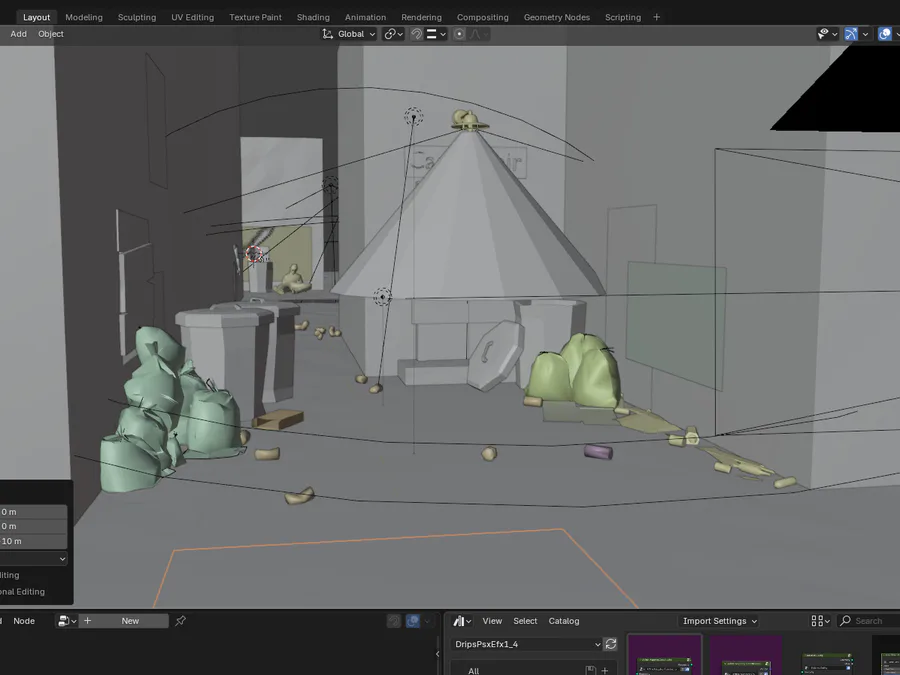Click the New node tree button

coord(130,620)
